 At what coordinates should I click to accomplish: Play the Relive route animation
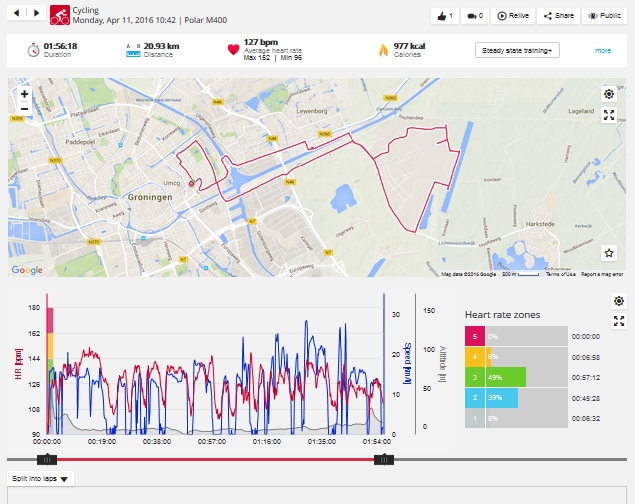(514, 16)
